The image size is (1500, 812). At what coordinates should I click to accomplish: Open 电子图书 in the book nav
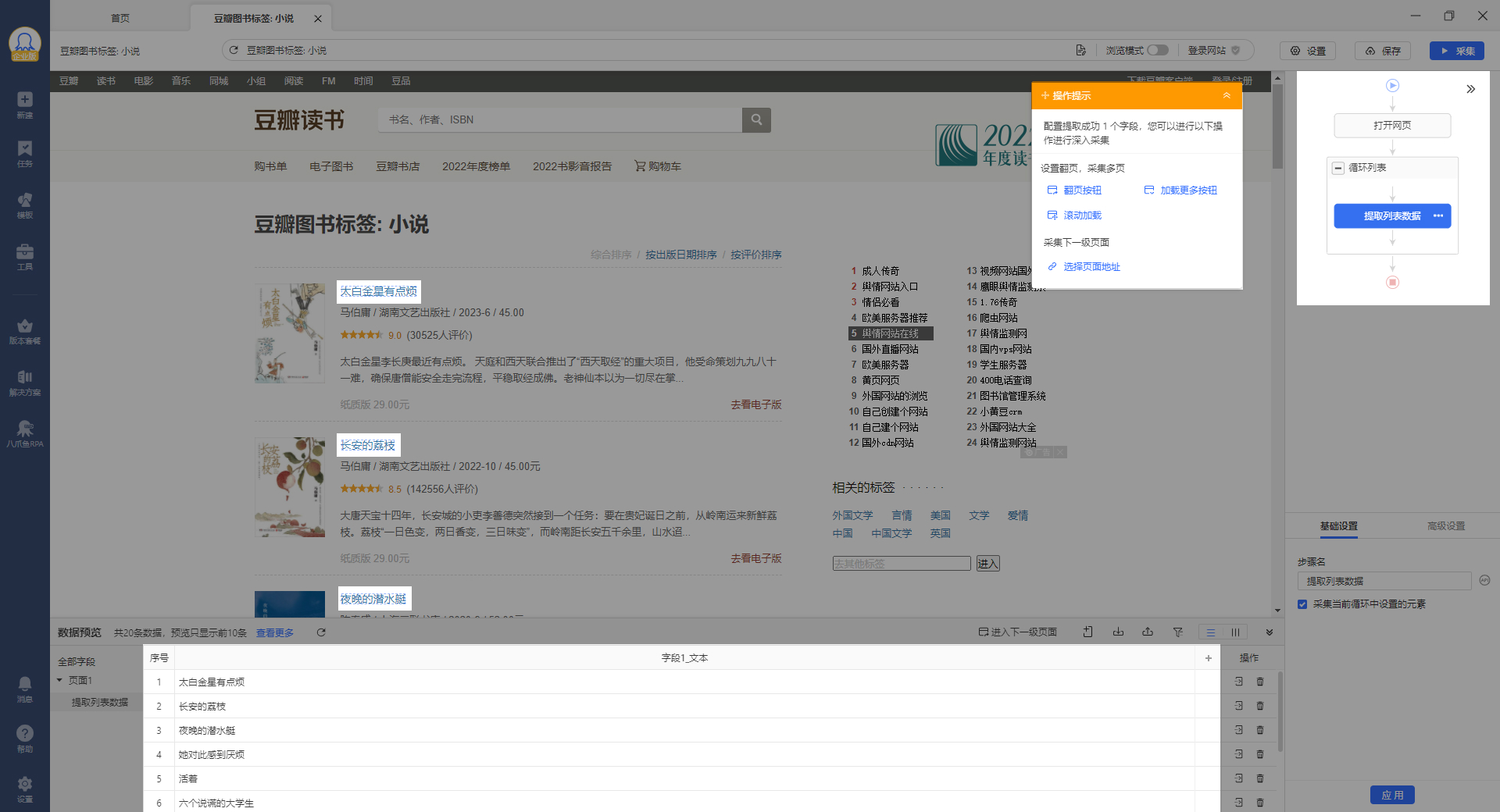tap(331, 166)
